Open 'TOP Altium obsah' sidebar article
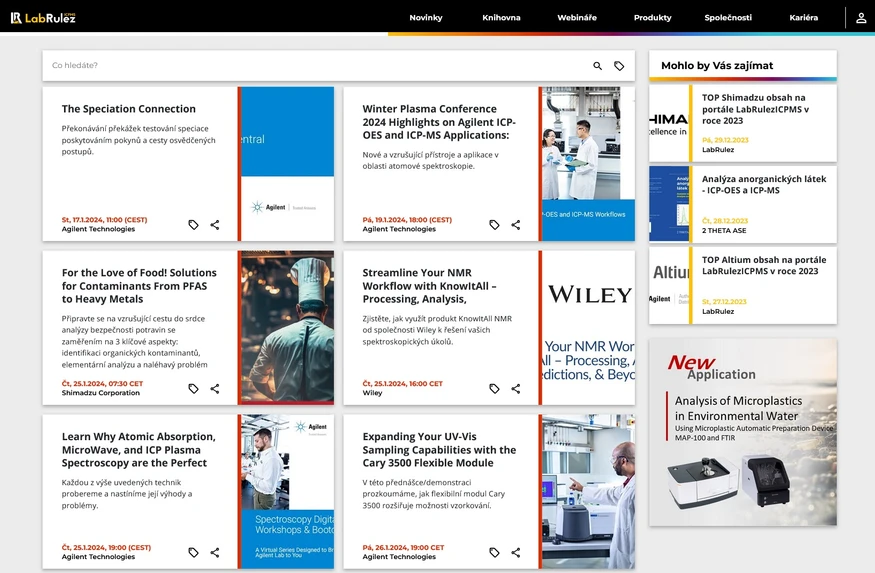 click(764, 266)
